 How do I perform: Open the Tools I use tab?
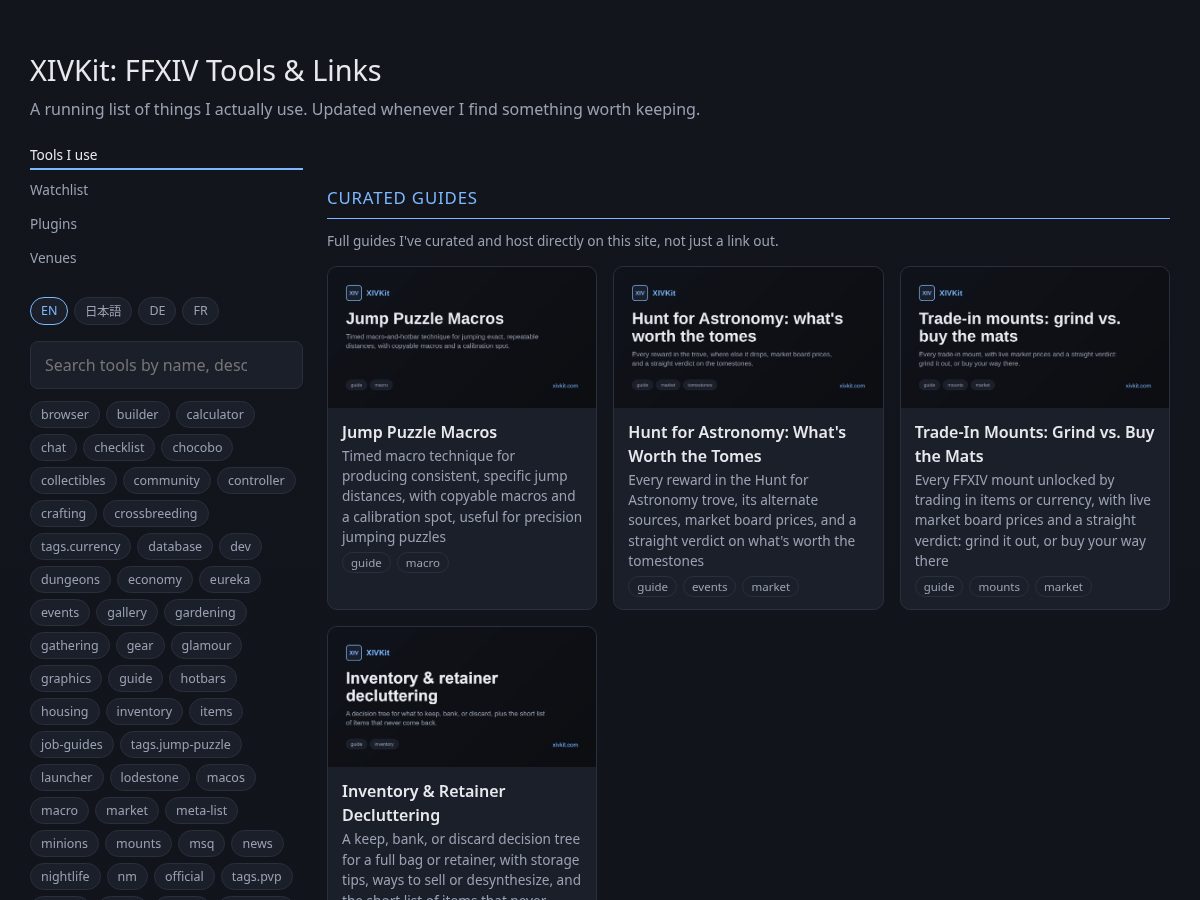(x=166, y=155)
